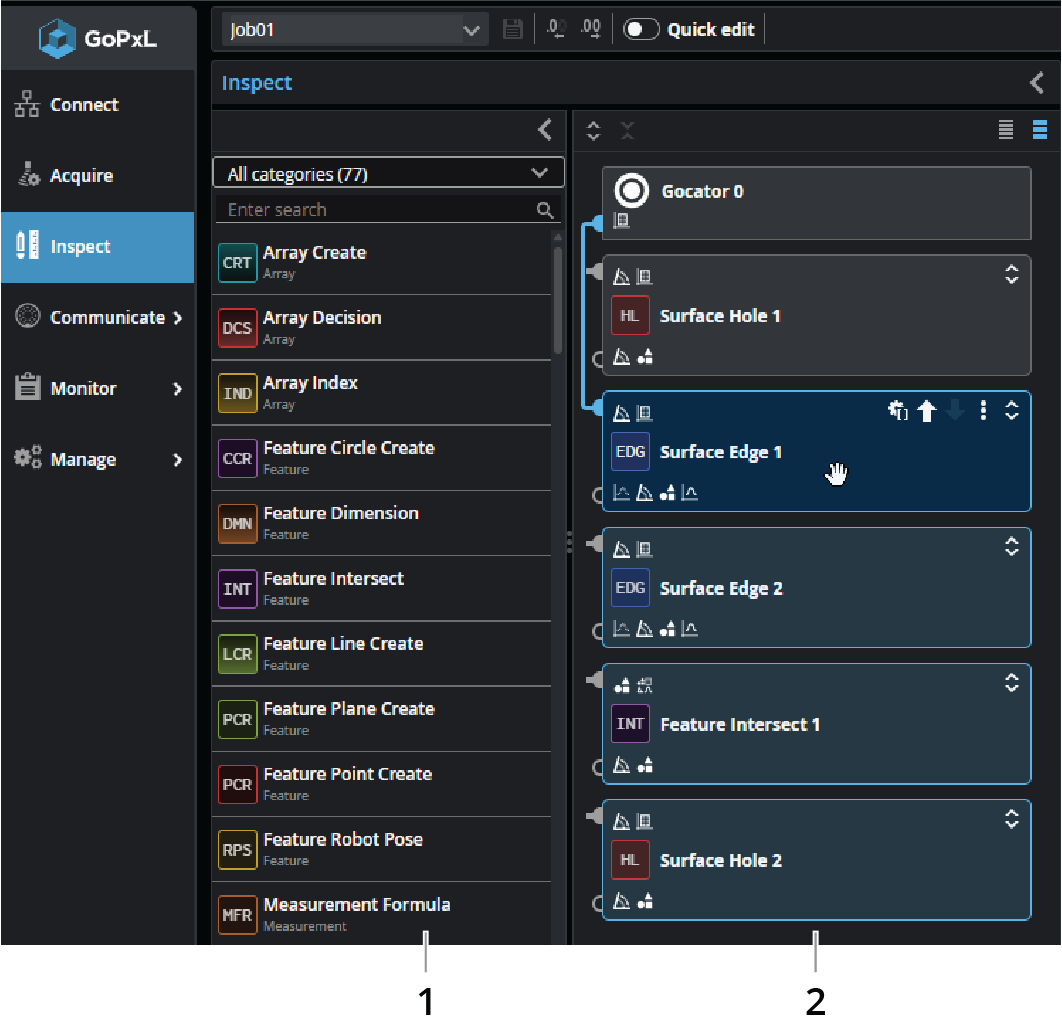1062x1026 pixels.
Task: Click the Gocator 0 sensor icon
Action: [x=632, y=191]
